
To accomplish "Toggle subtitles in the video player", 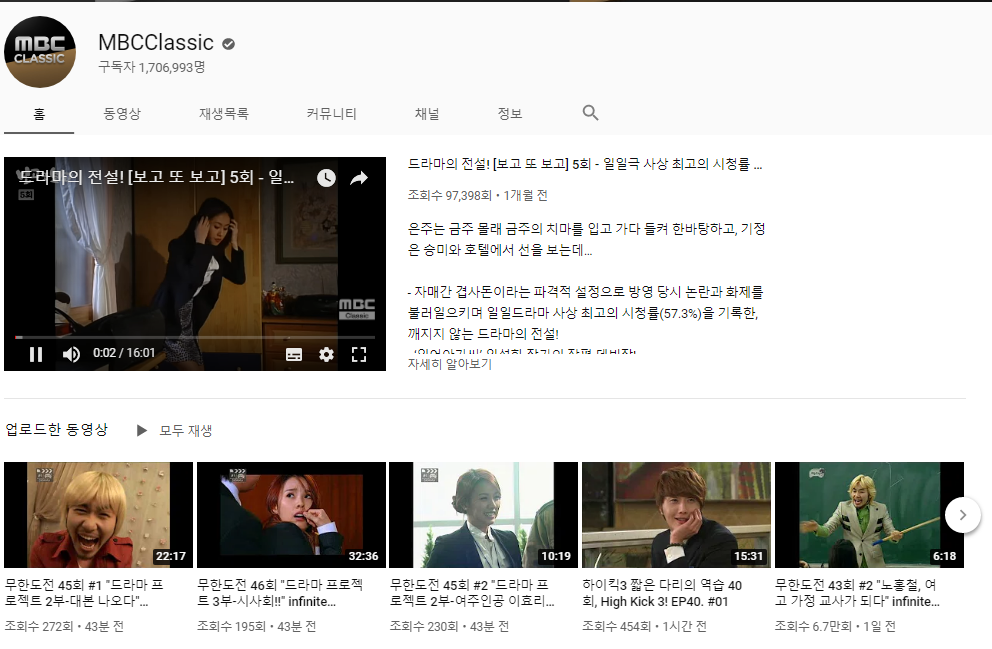I will 294,354.
